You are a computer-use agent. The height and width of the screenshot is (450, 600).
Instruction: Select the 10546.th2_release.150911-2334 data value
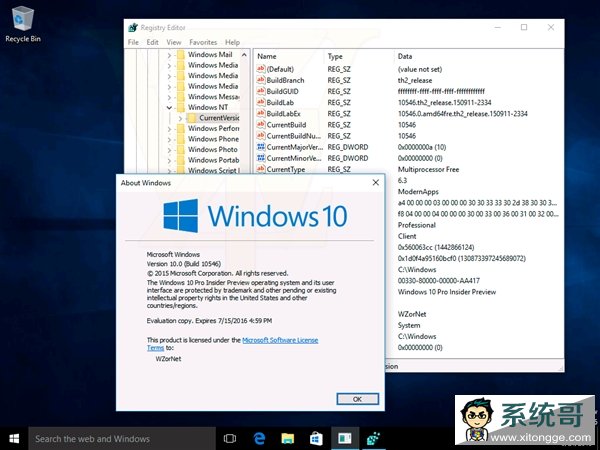444,103
